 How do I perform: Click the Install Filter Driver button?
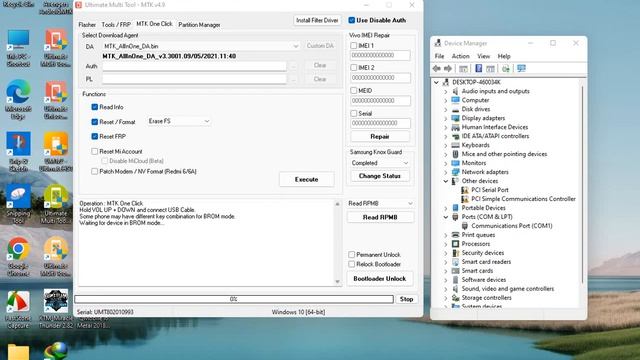(x=317, y=20)
